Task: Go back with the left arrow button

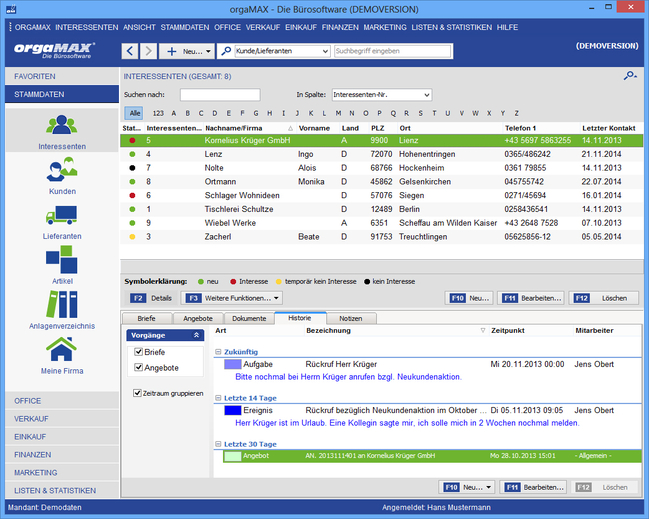Action: [x=130, y=51]
